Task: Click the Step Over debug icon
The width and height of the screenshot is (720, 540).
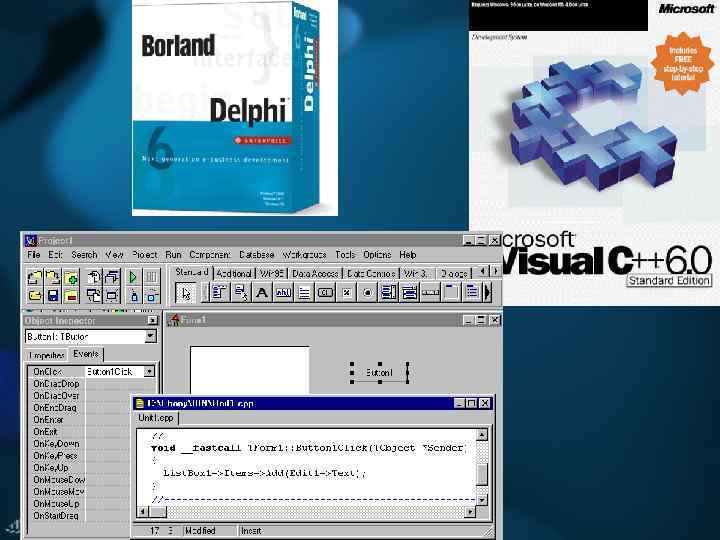Action: (x=151, y=295)
